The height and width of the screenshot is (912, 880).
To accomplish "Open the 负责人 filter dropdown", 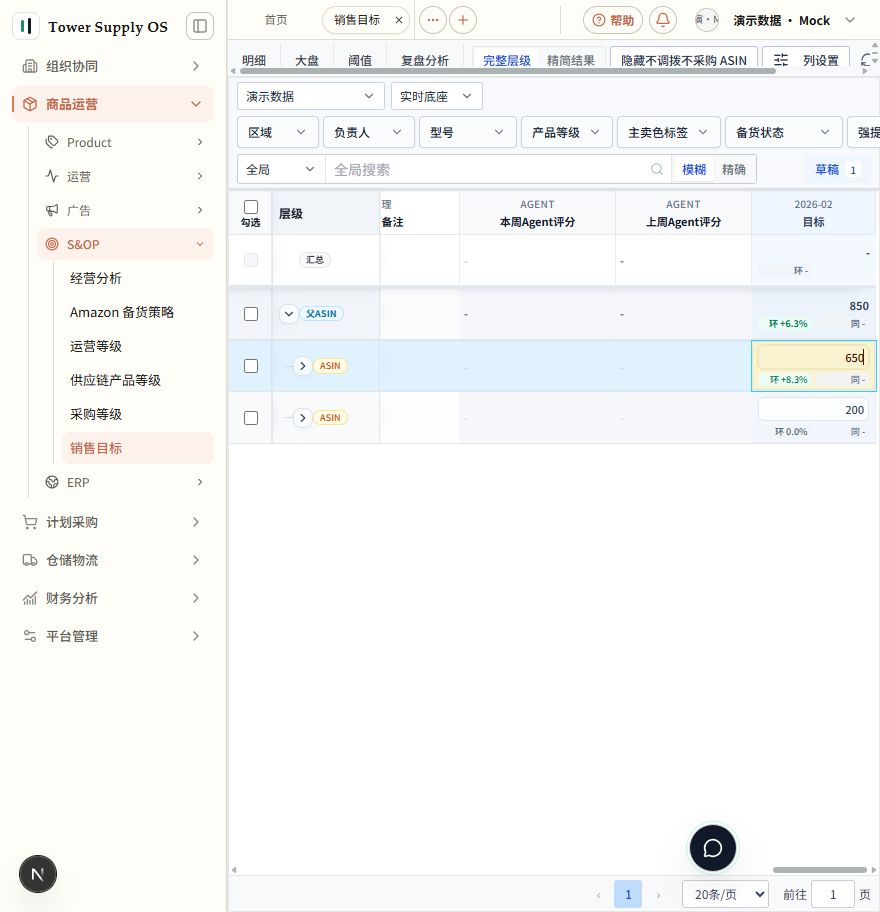I will click(x=368, y=132).
